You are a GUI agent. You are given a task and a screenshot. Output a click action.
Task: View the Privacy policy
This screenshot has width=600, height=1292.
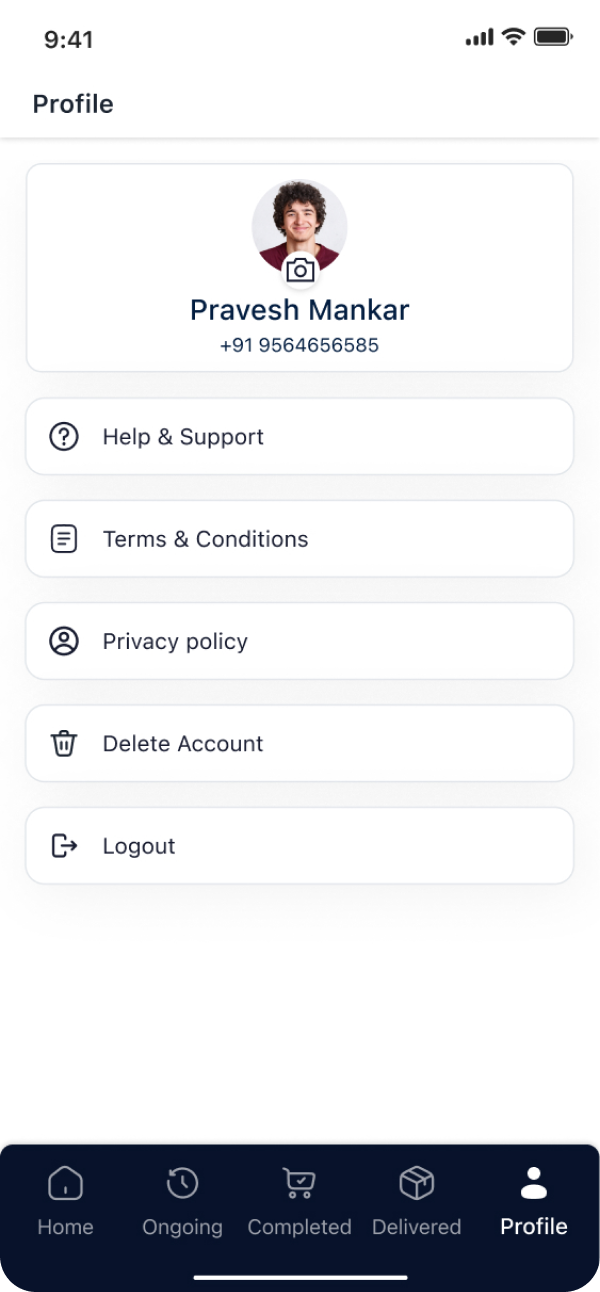(300, 641)
